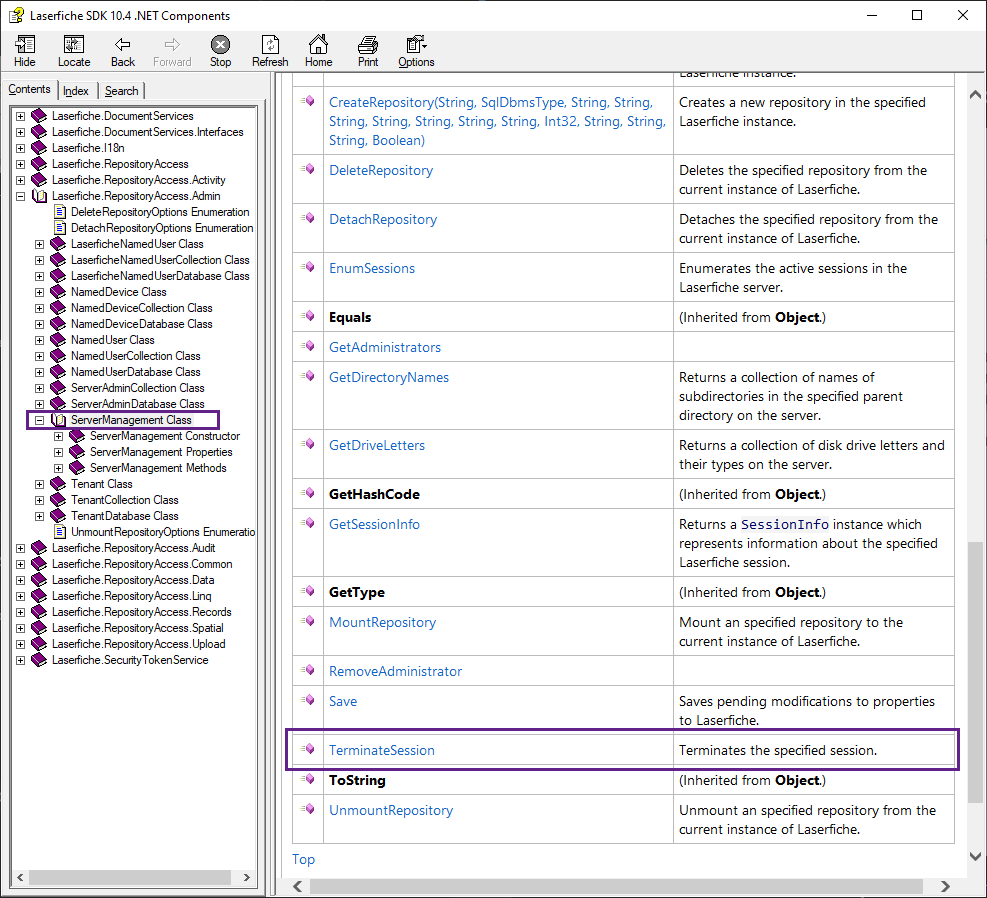Click the Hide toolbar icon
Screen dimensions: 987x898
[x=25, y=45]
